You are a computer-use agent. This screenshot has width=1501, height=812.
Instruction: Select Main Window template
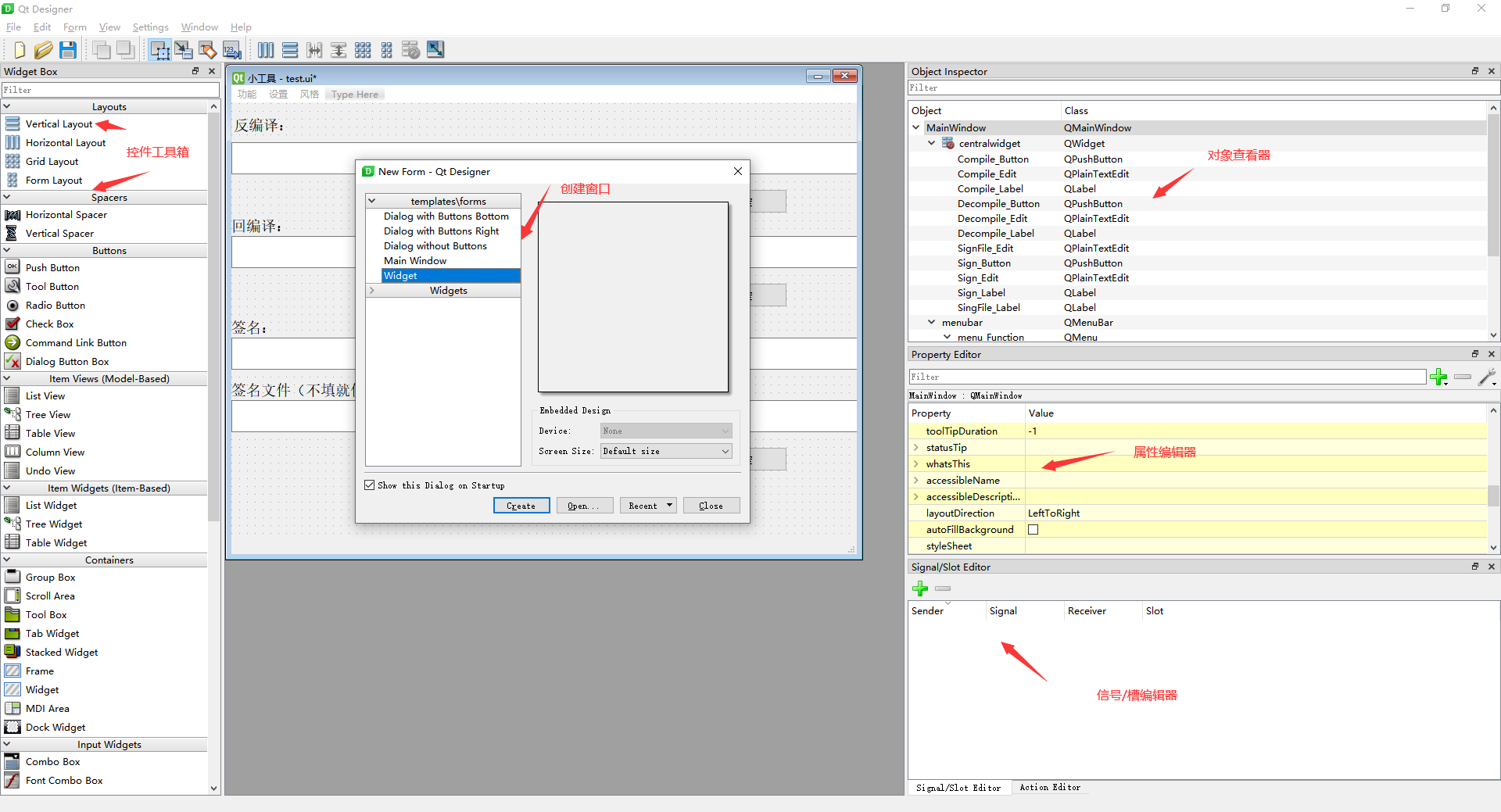415,261
